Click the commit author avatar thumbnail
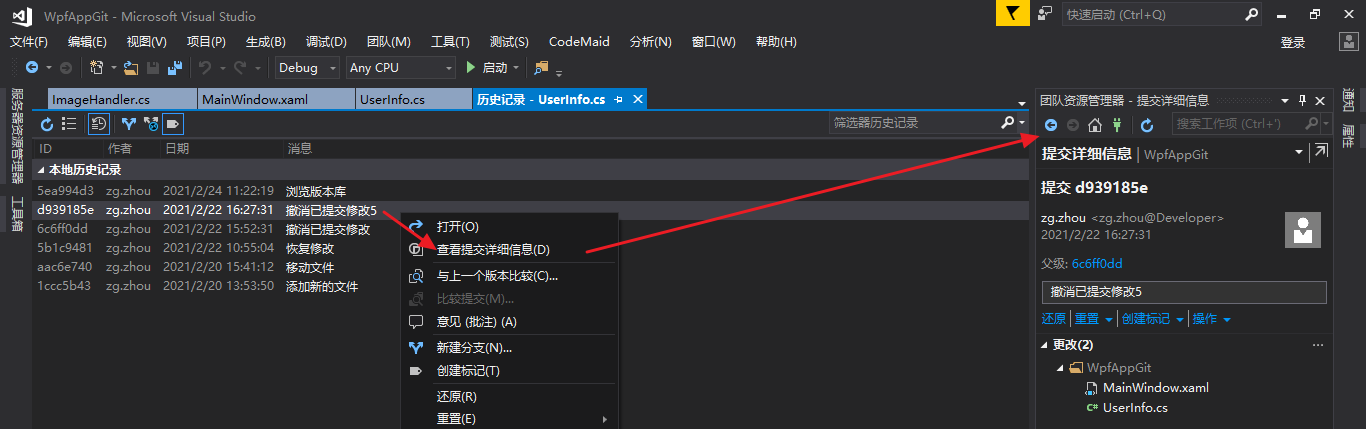This screenshot has width=1366, height=429. click(1303, 230)
